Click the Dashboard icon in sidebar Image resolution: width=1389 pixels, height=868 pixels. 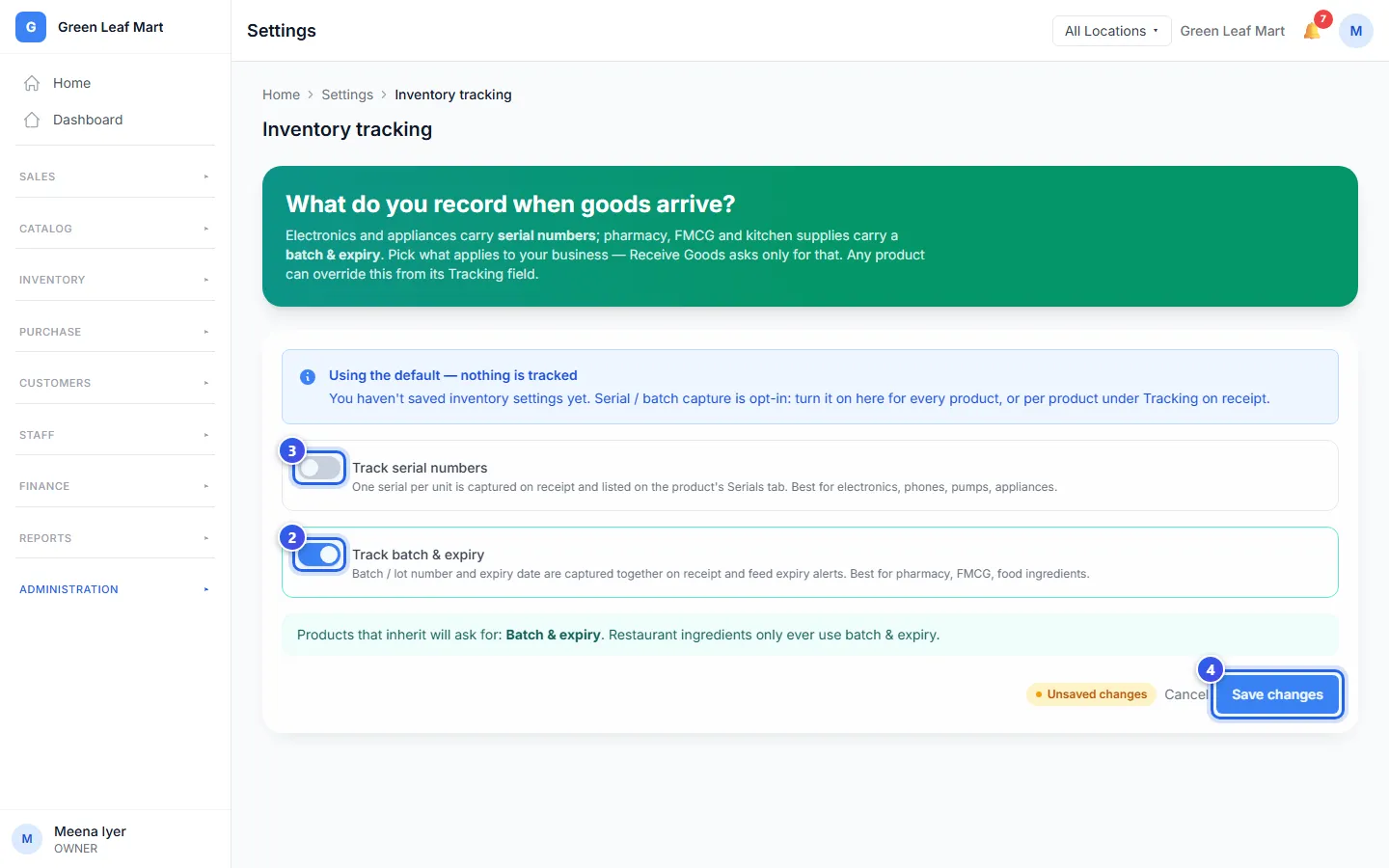coord(32,120)
